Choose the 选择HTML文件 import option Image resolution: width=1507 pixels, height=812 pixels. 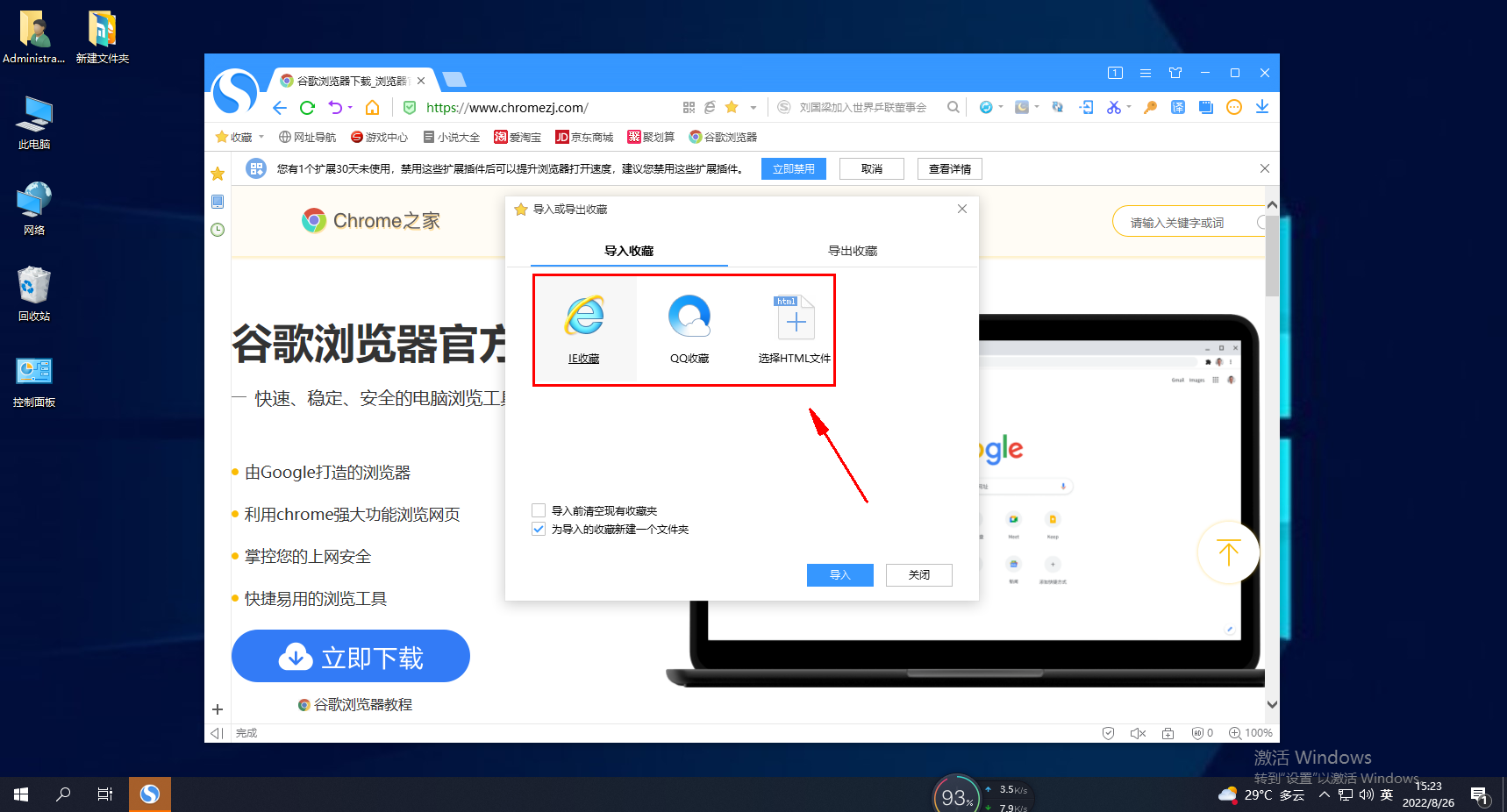tap(795, 330)
